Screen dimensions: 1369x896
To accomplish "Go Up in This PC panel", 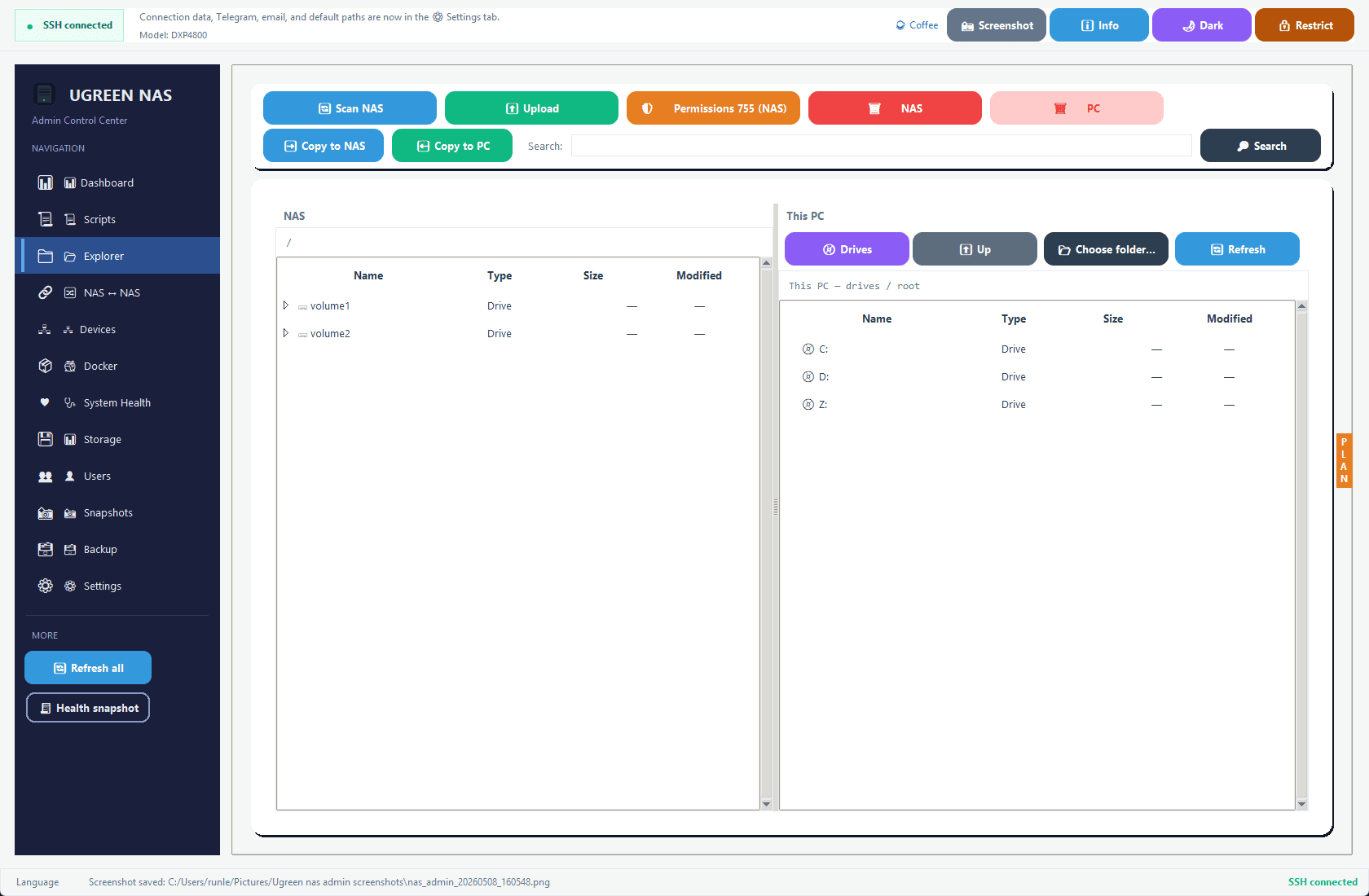I will point(975,249).
